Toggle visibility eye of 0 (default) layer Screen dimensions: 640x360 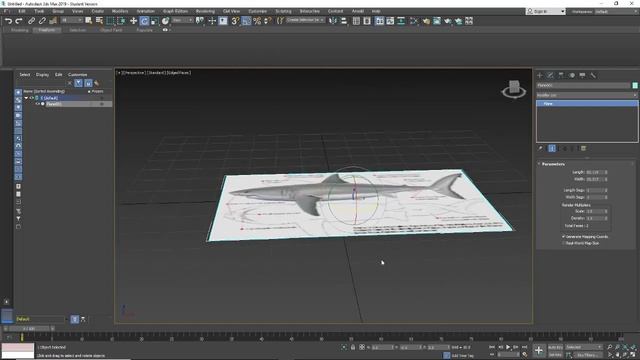pos(31,98)
